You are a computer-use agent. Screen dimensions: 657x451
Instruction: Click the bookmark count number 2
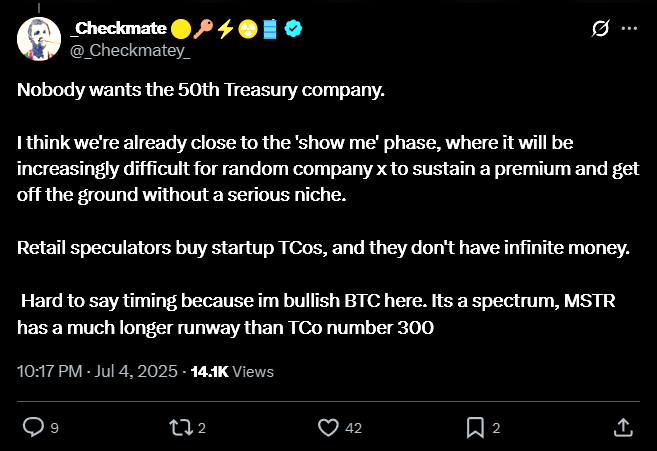tap(496, 428)
